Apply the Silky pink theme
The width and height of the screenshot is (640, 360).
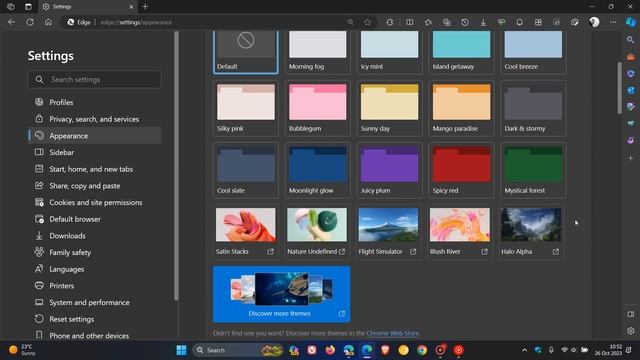tap(246, 108)
